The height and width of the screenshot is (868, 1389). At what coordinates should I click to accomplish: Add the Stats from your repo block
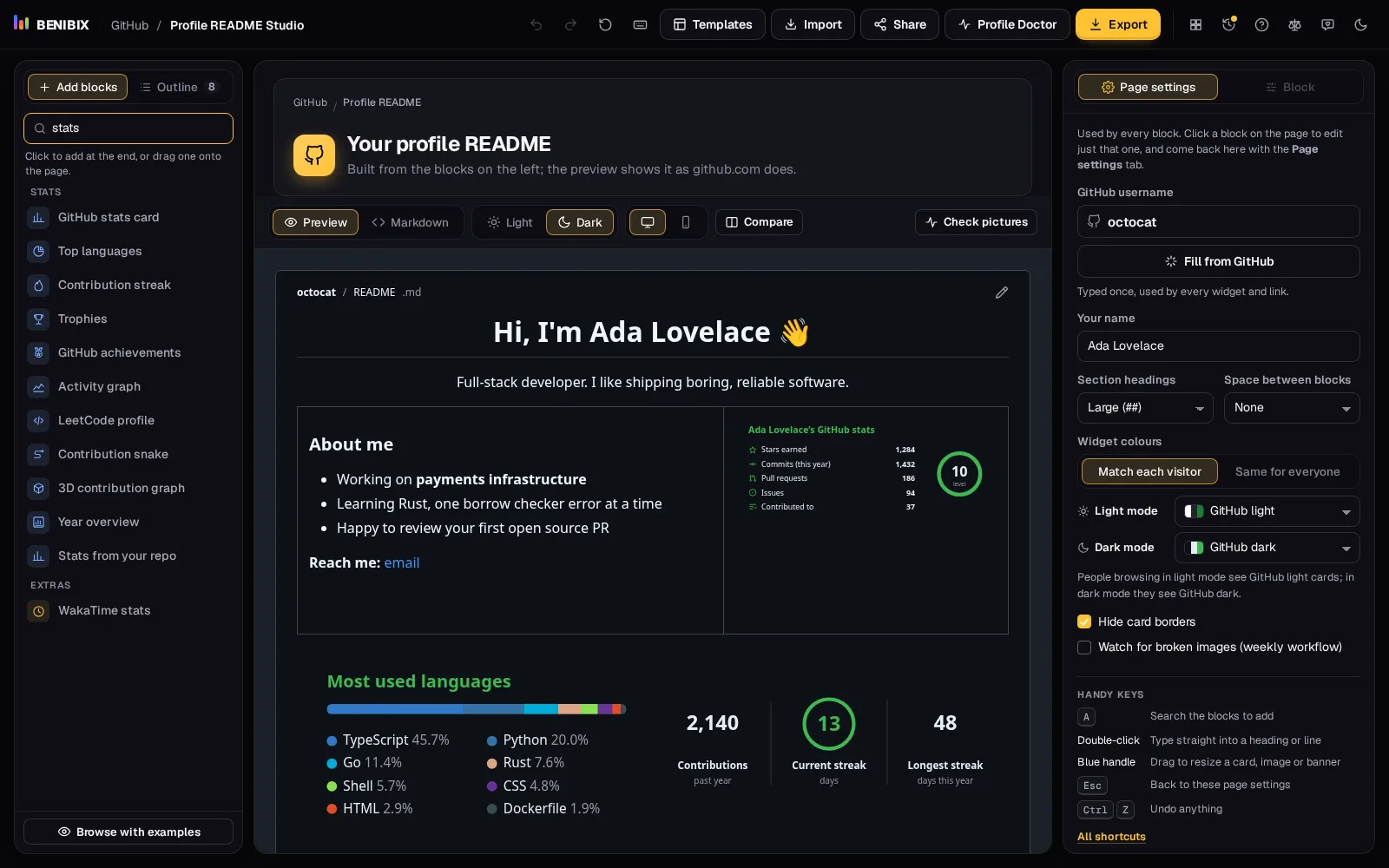click(x=128, y=556)
